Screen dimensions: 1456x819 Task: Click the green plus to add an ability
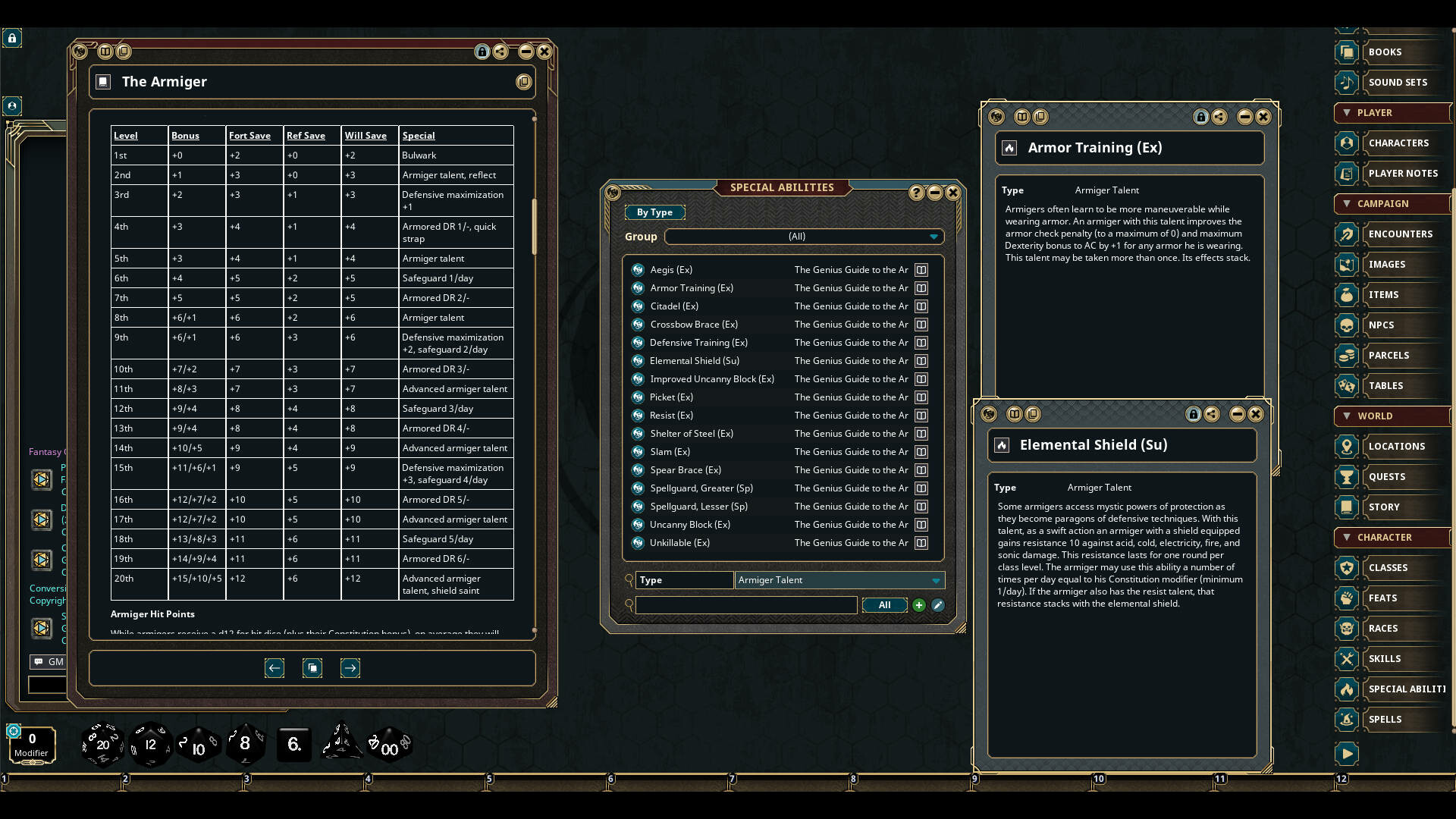click(919, 605)
